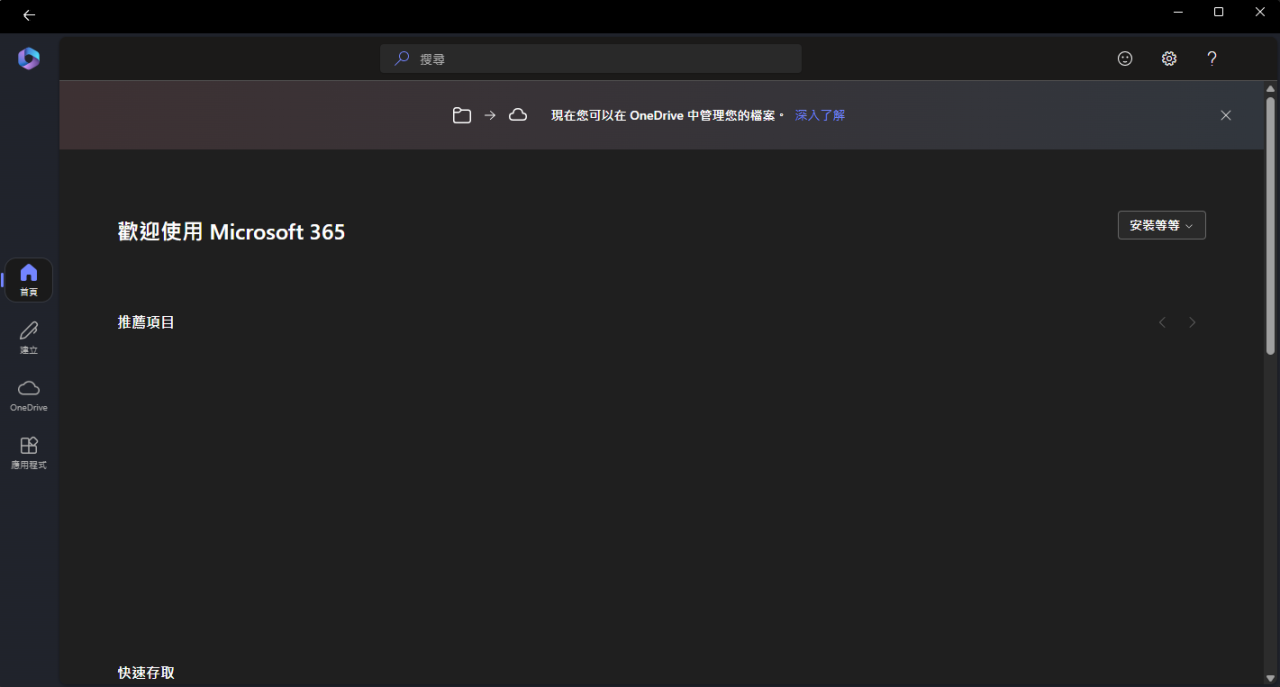Open the 建立 (Create) sidebar tab
Screen dimensions: 1280x687
click(29, 338)
